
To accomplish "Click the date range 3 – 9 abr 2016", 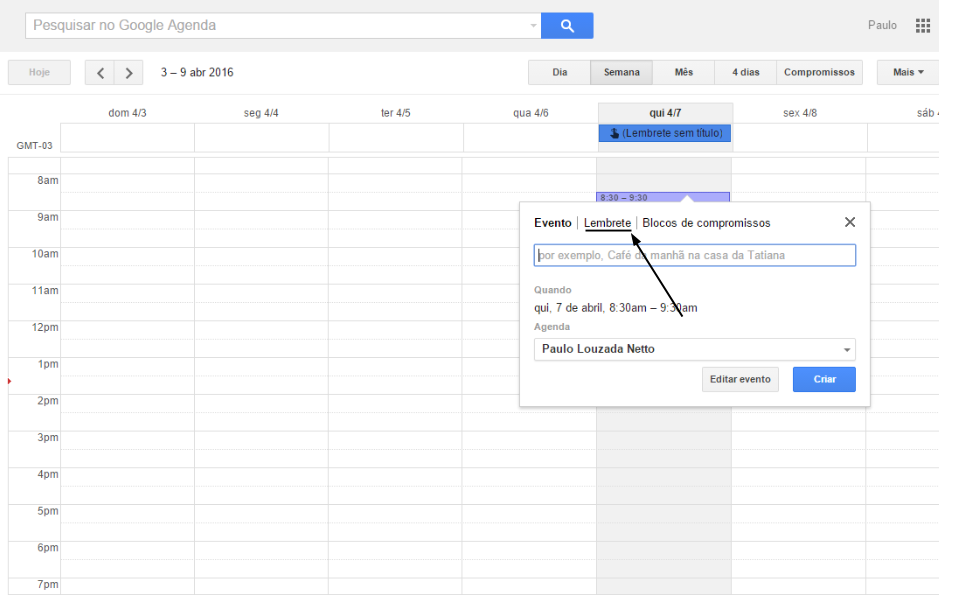I will click(197, 72).
